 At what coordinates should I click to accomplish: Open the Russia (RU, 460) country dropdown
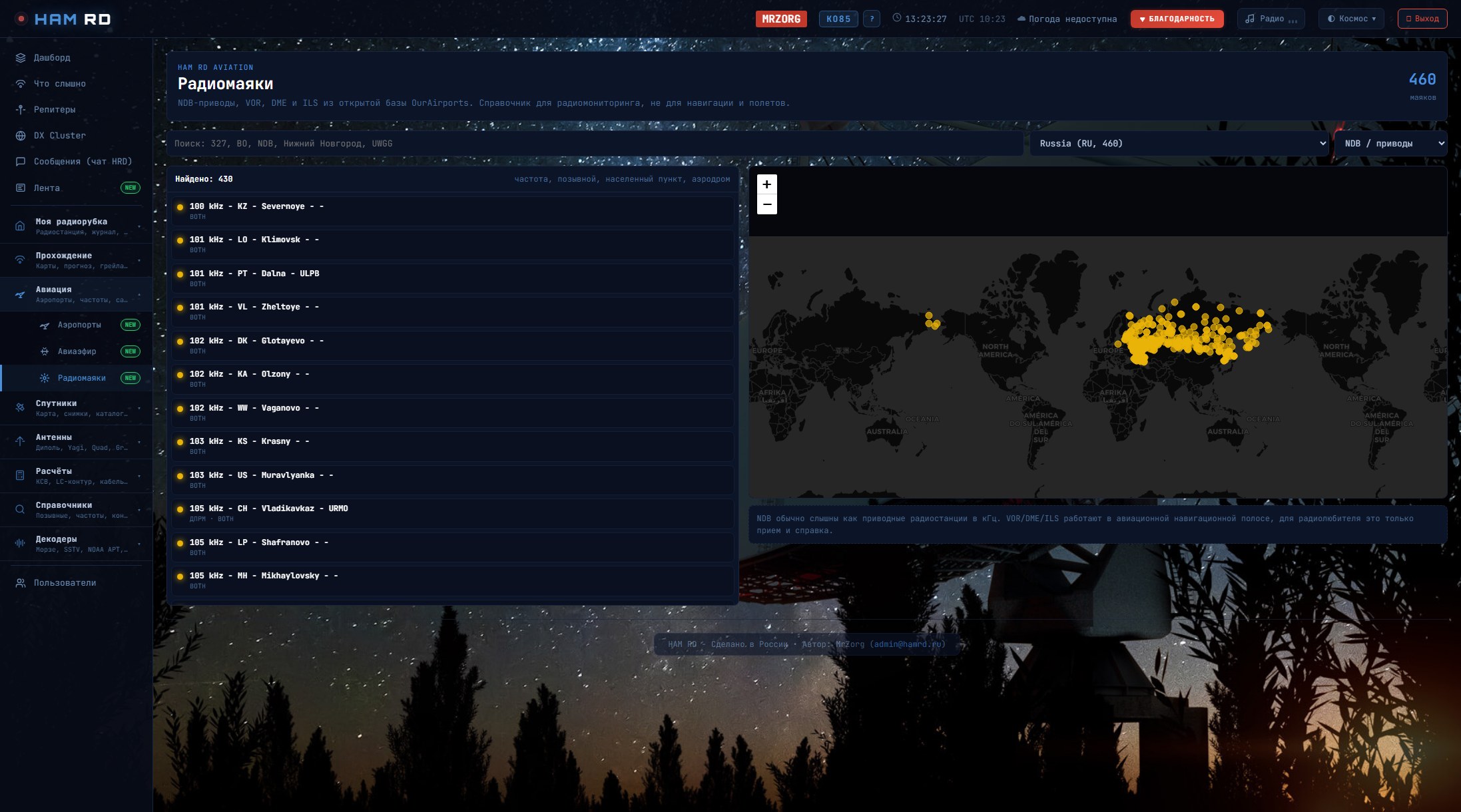(x=1179, y=144)
